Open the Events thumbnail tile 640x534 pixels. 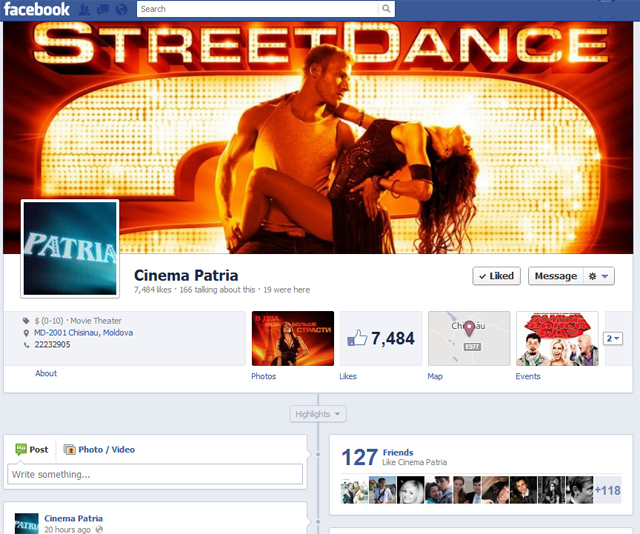[557, 338]
